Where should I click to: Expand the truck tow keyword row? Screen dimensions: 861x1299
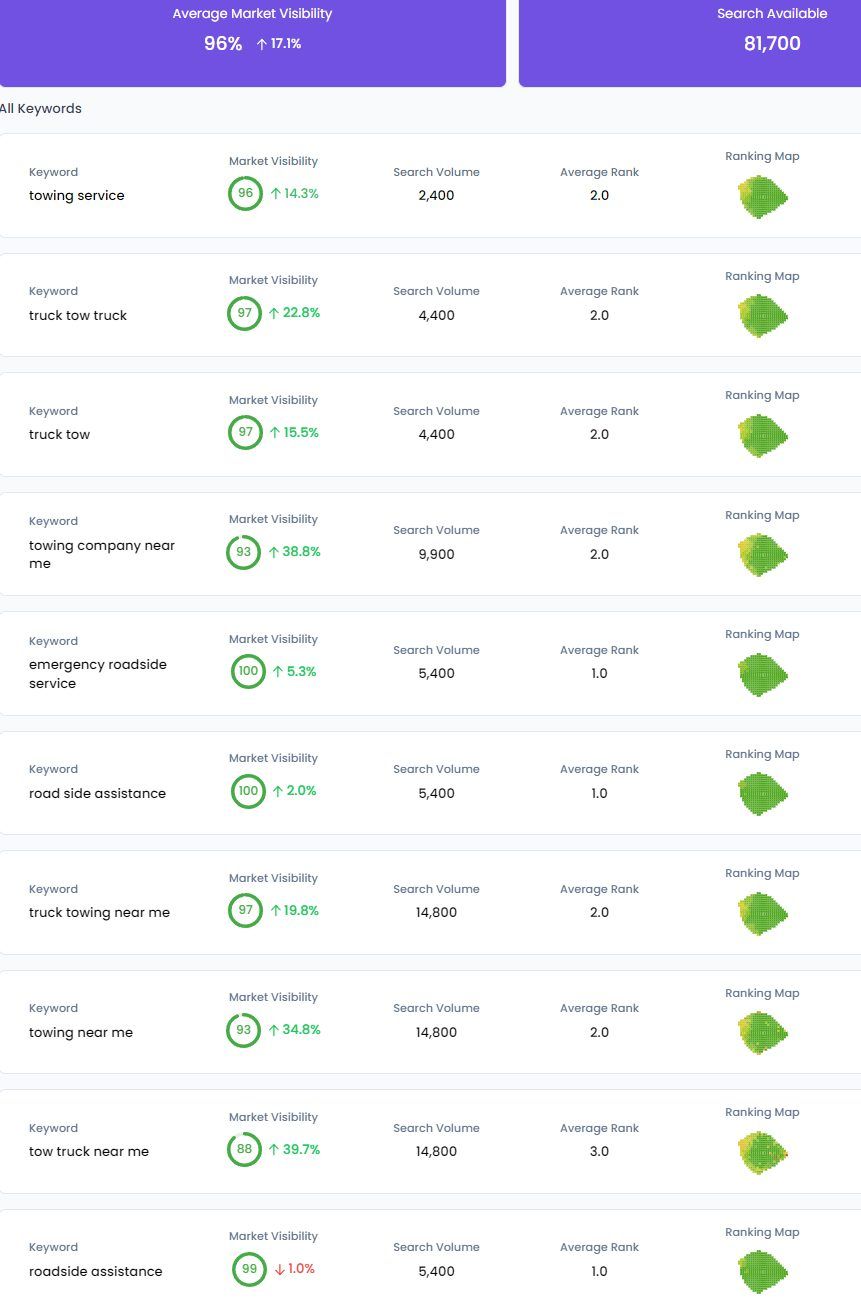coord(430,434)
